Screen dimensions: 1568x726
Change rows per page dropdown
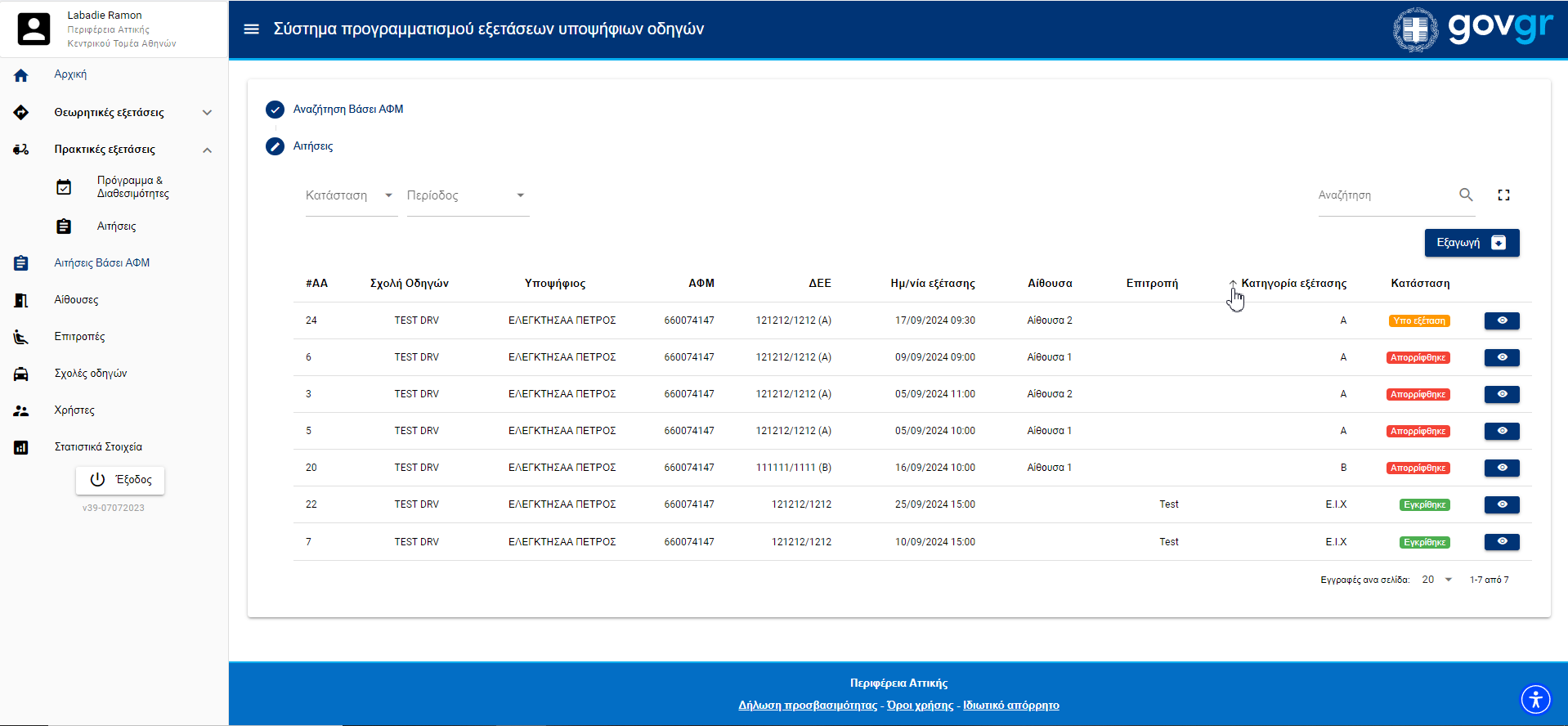coord(1436,580)
